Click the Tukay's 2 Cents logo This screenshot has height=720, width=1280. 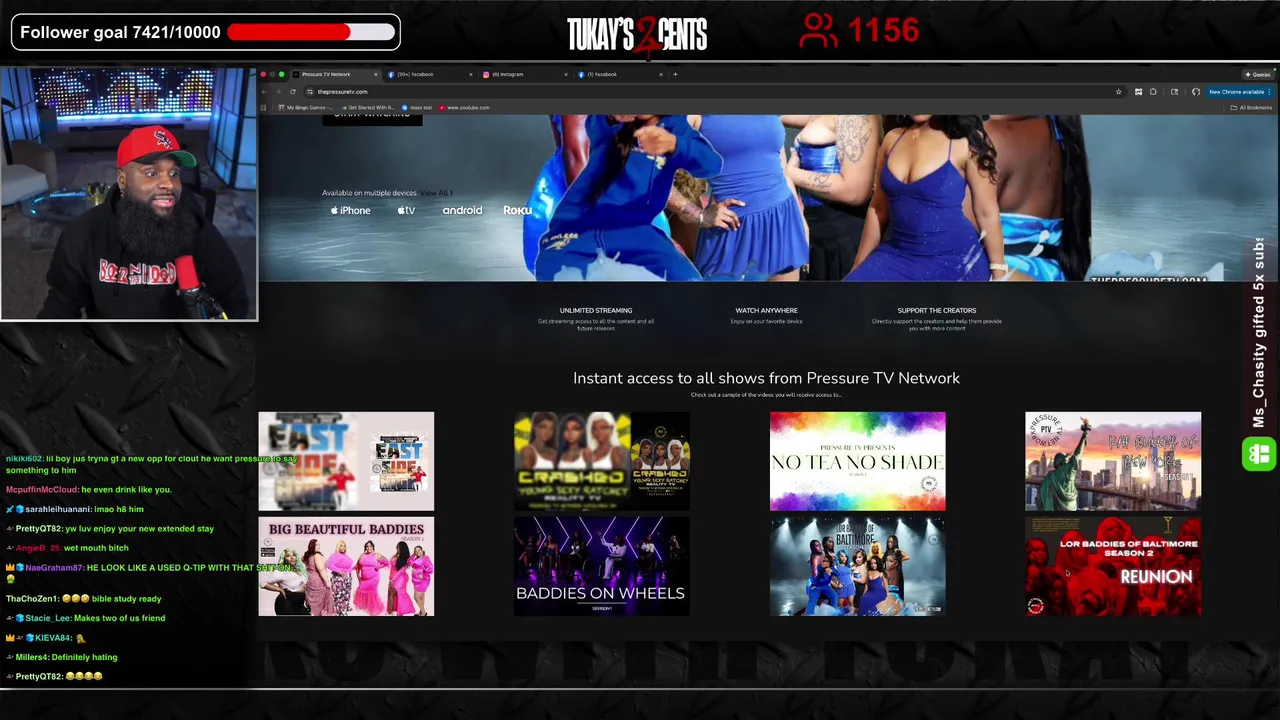(x=637, y=34)
